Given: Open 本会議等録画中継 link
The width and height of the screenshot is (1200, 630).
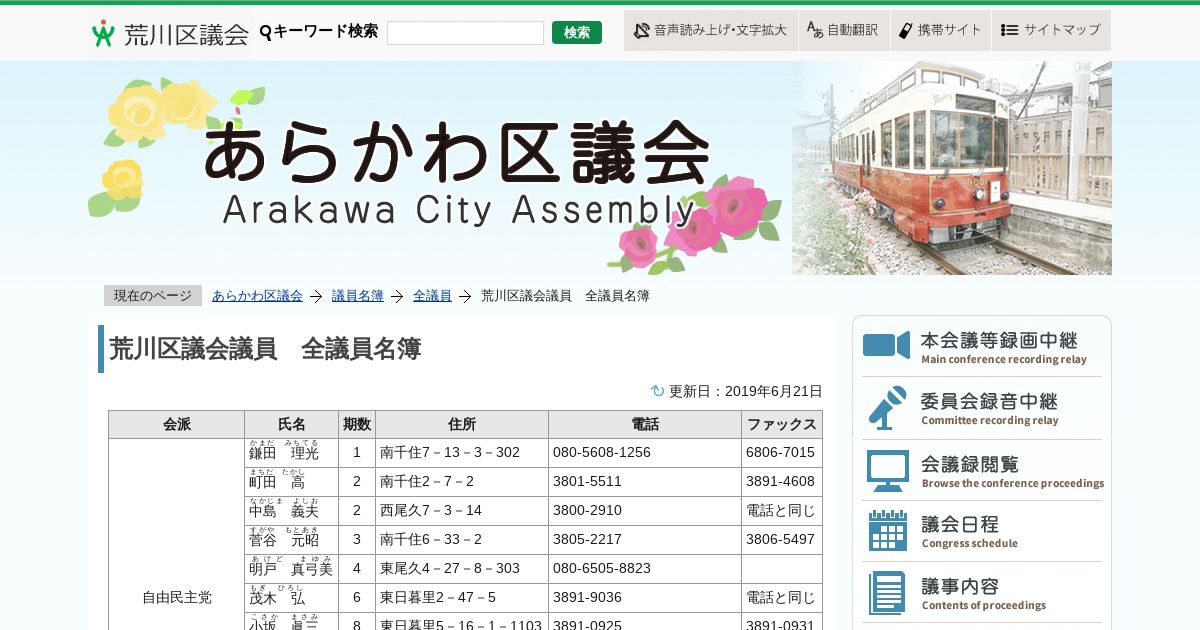Looking at the screenshot, I should 982,346.
